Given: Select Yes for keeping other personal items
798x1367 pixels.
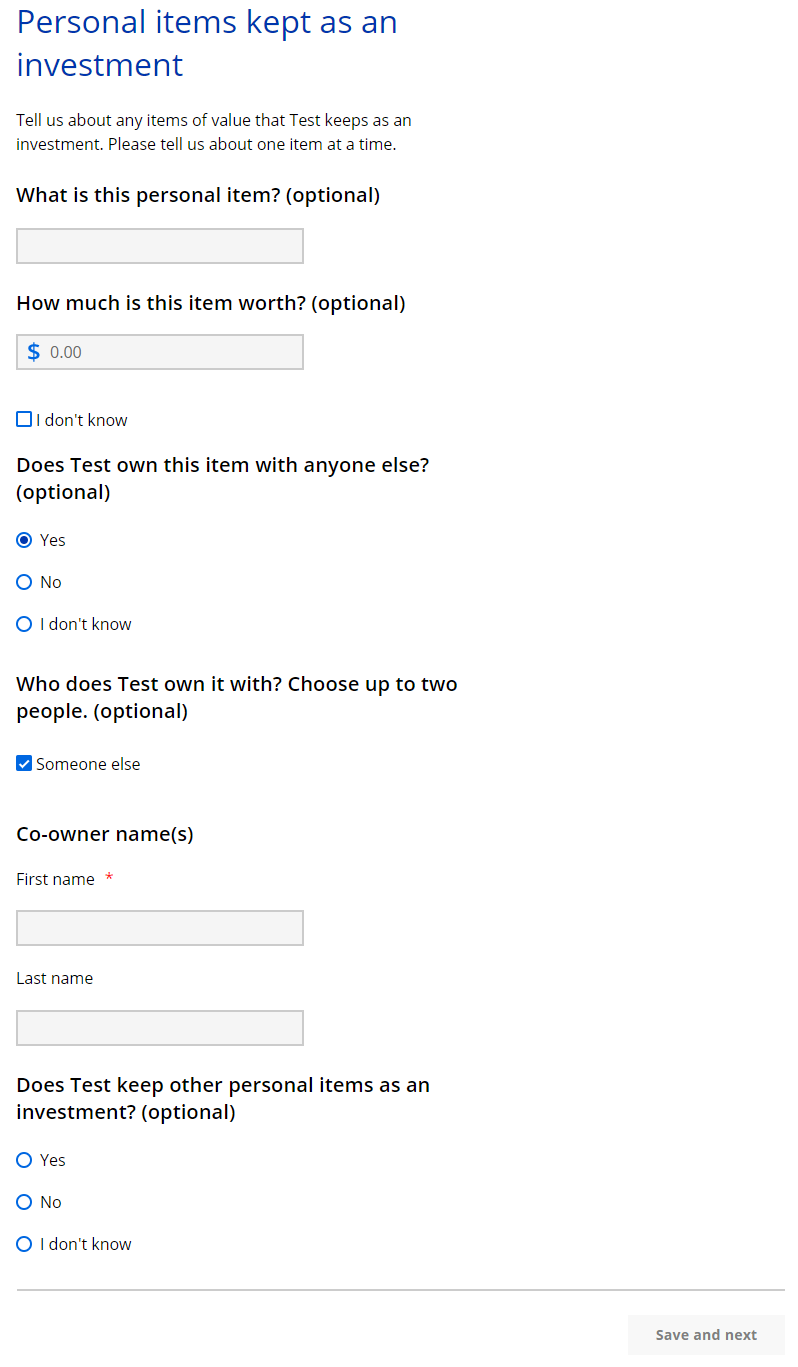Looking at the screenshot, I should coord(25,1160).
